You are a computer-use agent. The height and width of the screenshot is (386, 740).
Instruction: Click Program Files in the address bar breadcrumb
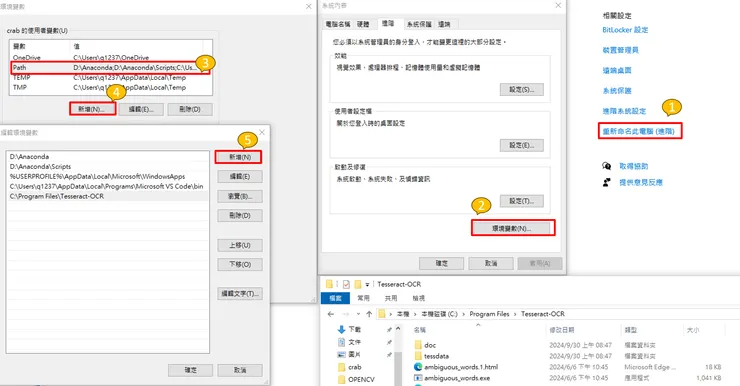[489, 314]
